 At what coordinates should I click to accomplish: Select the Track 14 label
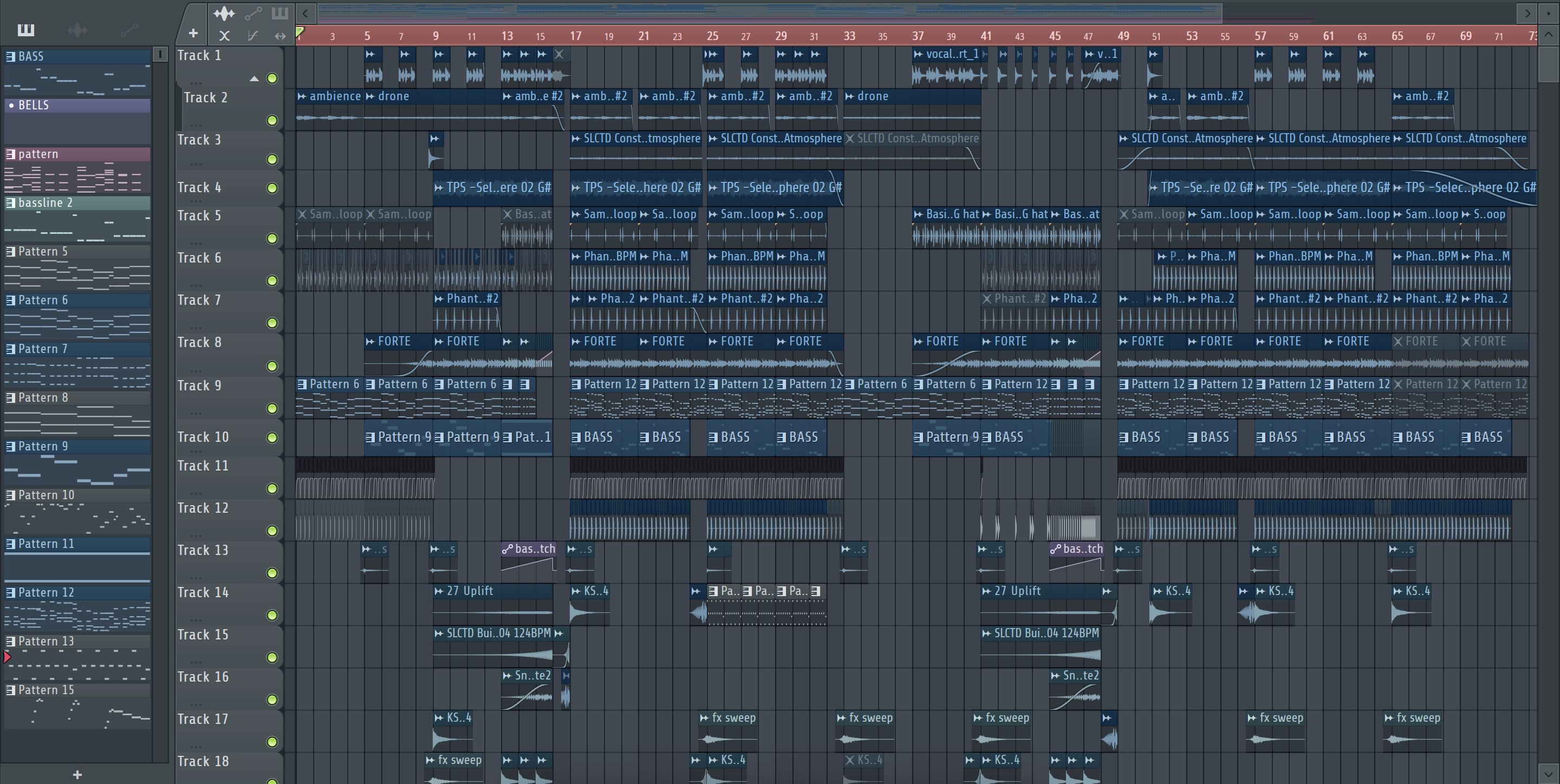point(203,593)
